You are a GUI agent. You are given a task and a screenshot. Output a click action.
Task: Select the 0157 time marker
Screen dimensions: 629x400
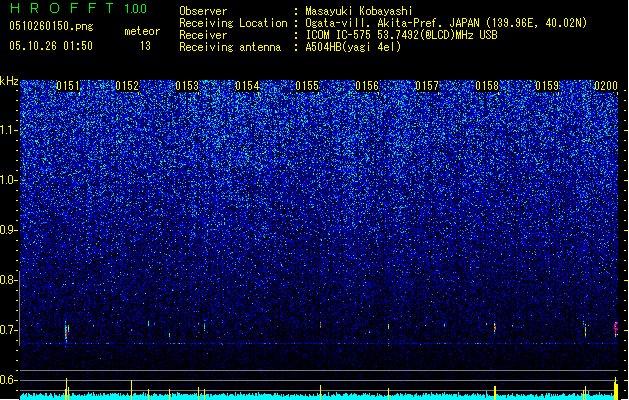[x=427, y=86]
